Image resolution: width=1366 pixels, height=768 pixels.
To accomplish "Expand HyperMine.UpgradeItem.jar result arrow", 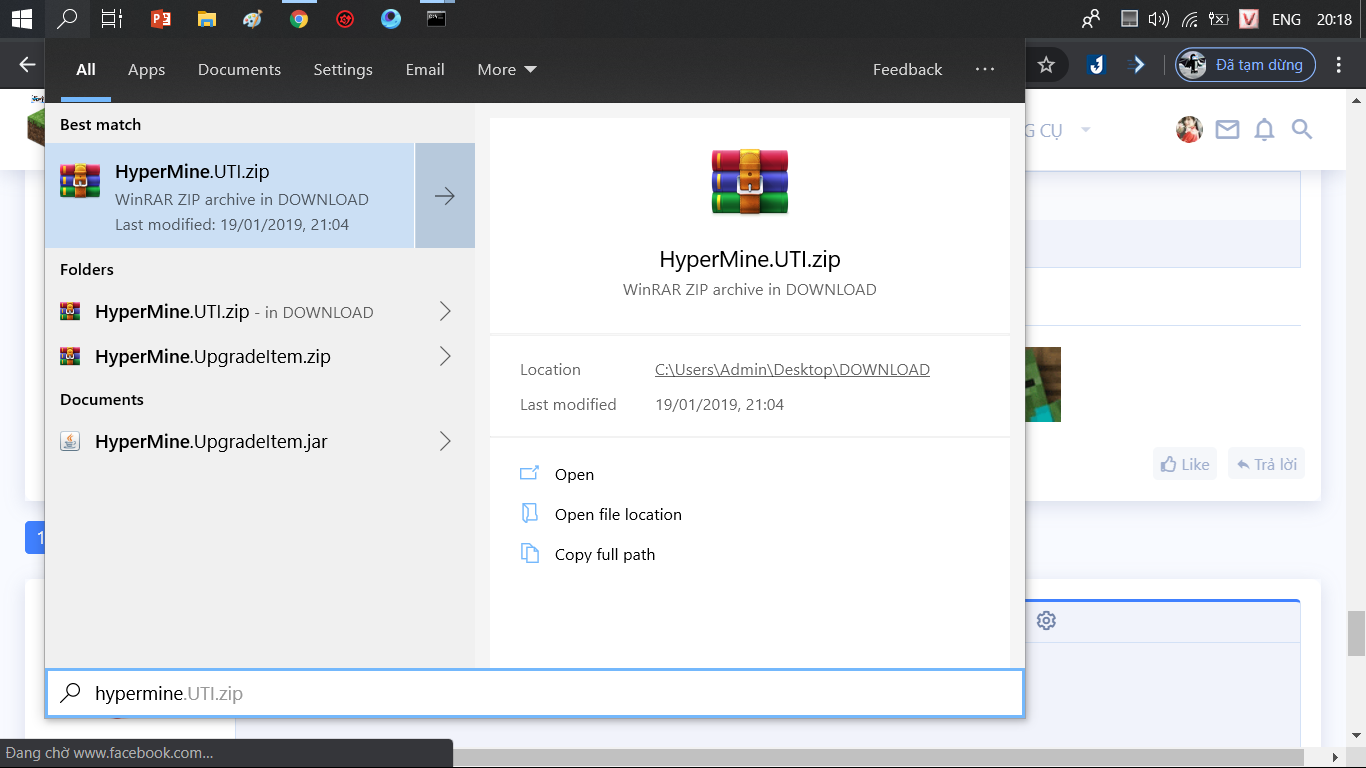I will point(445,441).
